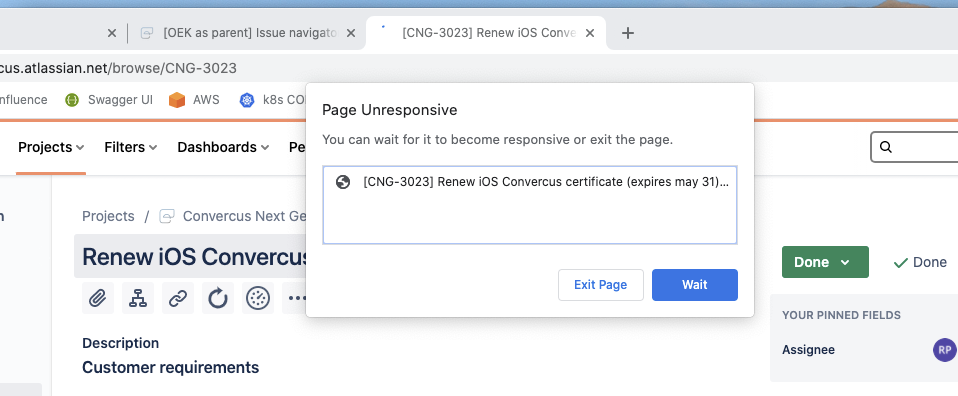Click the RP assignee avatar

[944, 350]
